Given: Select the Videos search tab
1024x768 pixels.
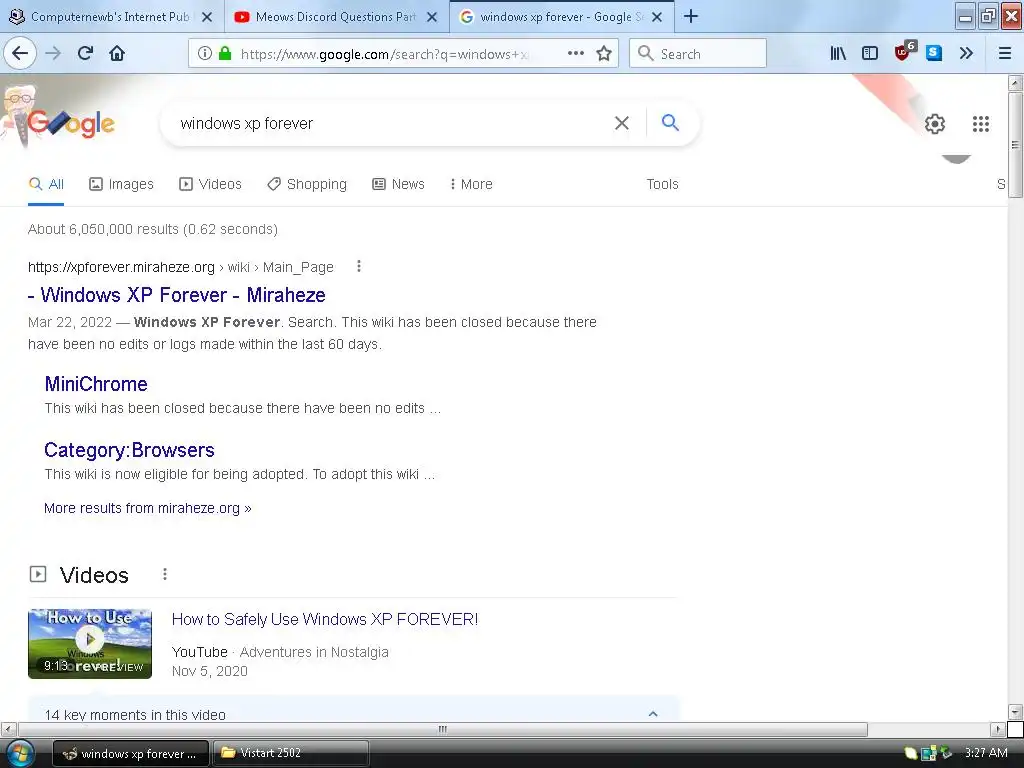Looking at the screenshot, I should tap(210, 184).
